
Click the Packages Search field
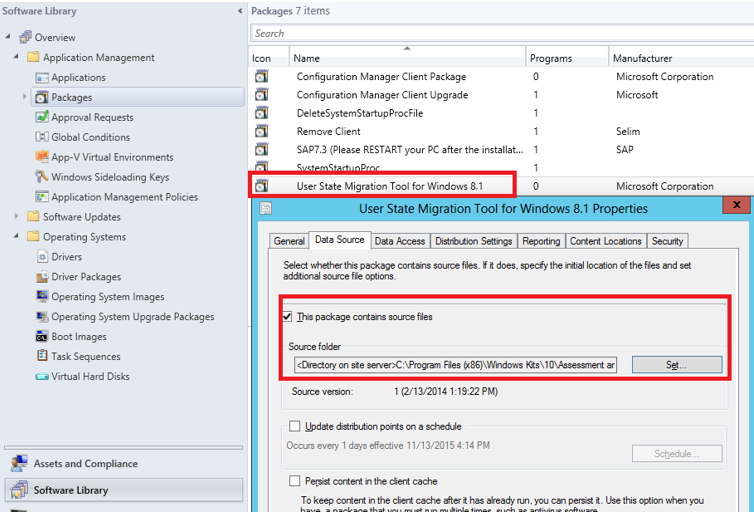click(502, 33)
